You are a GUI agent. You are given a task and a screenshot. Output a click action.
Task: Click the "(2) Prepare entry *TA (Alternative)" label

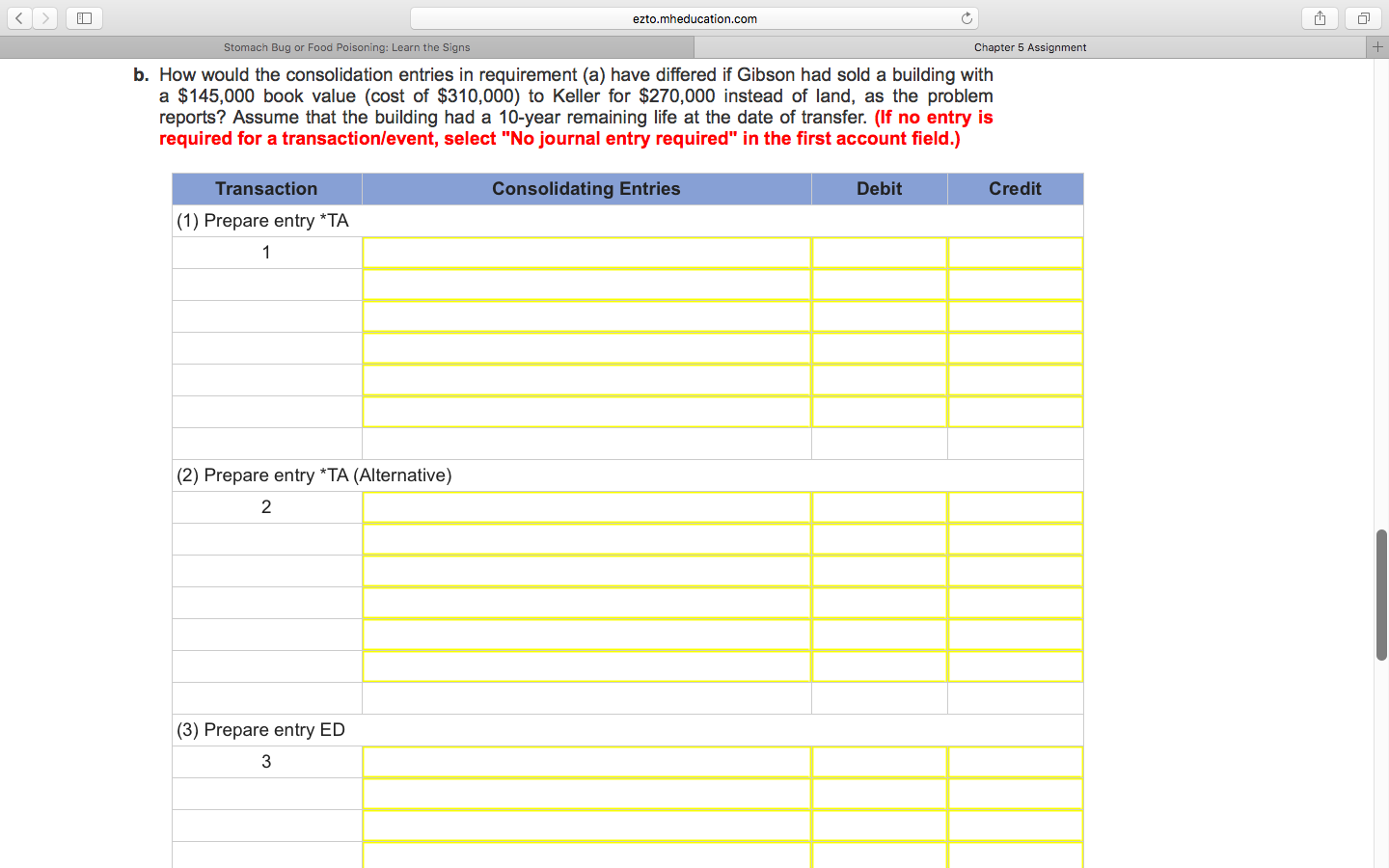point(314,475)
